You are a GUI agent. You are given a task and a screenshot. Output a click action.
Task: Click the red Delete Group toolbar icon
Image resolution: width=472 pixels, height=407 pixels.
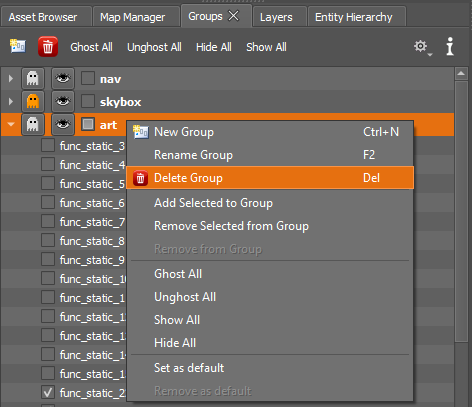[x=48, y=47]
